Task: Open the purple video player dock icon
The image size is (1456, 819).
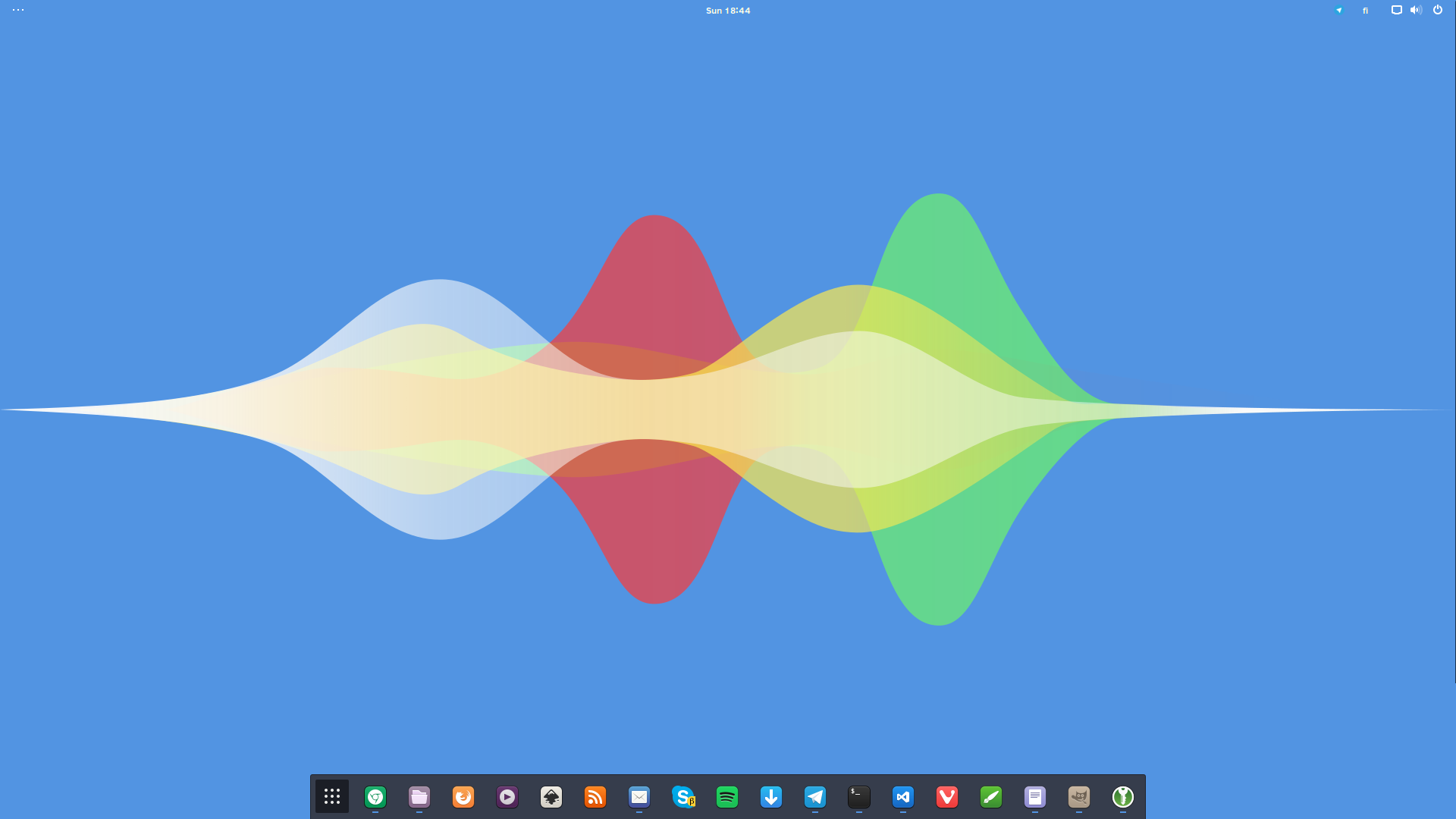Action: click(x=507, y=797)
